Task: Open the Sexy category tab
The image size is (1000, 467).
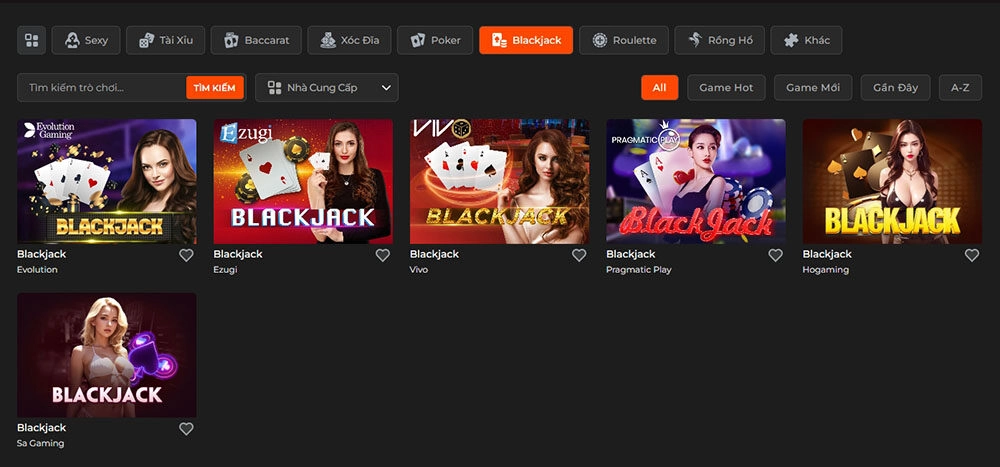Action: point(86,40)
